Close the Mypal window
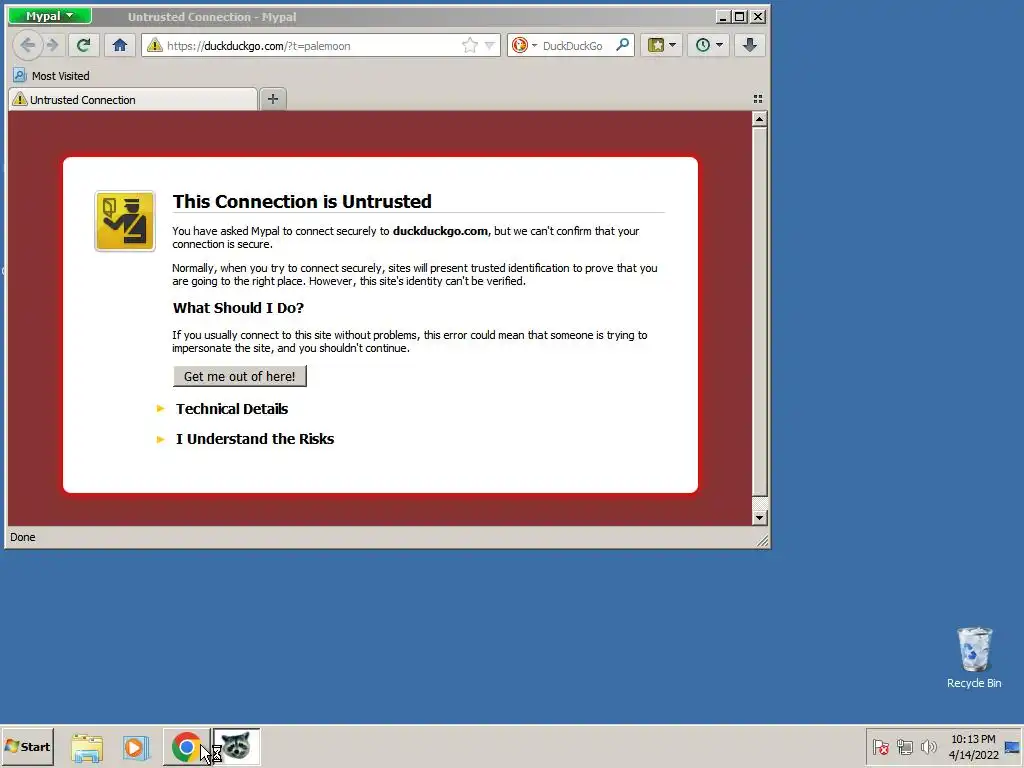Screen dimensions: 1024x768 pos(758,16)
